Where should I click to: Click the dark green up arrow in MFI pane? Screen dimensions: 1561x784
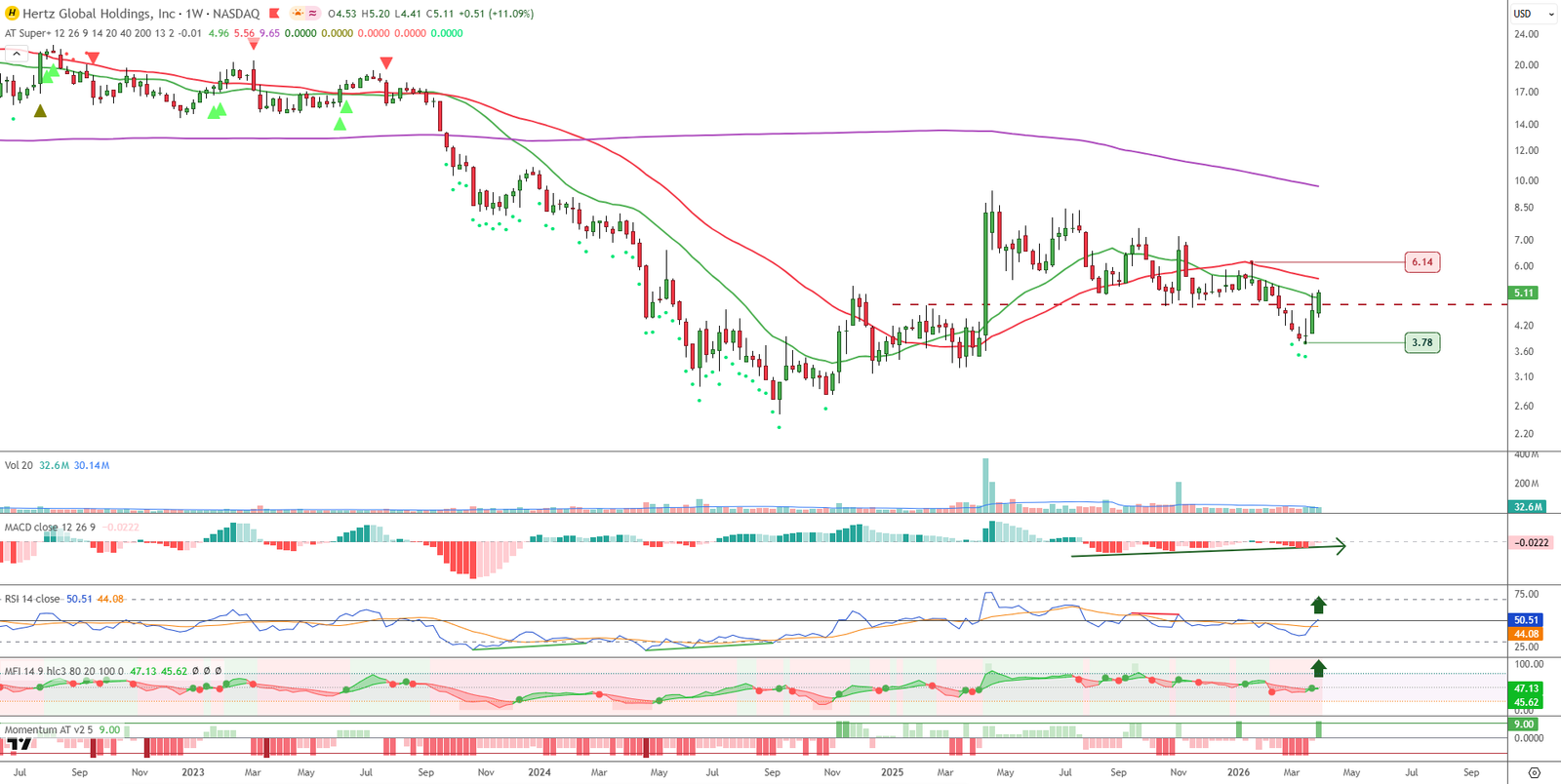[1318, 668]
